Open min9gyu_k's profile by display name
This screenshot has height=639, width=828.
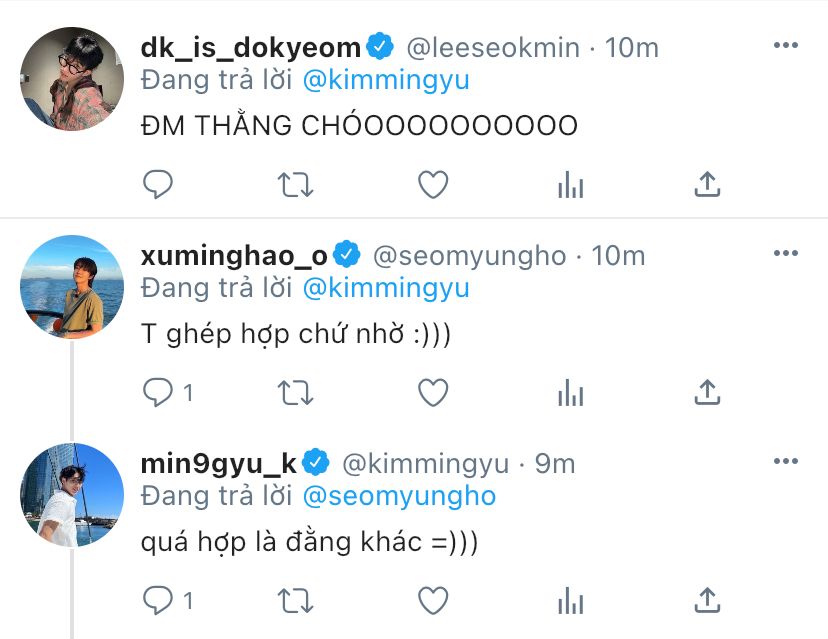[x=222, y=464]
